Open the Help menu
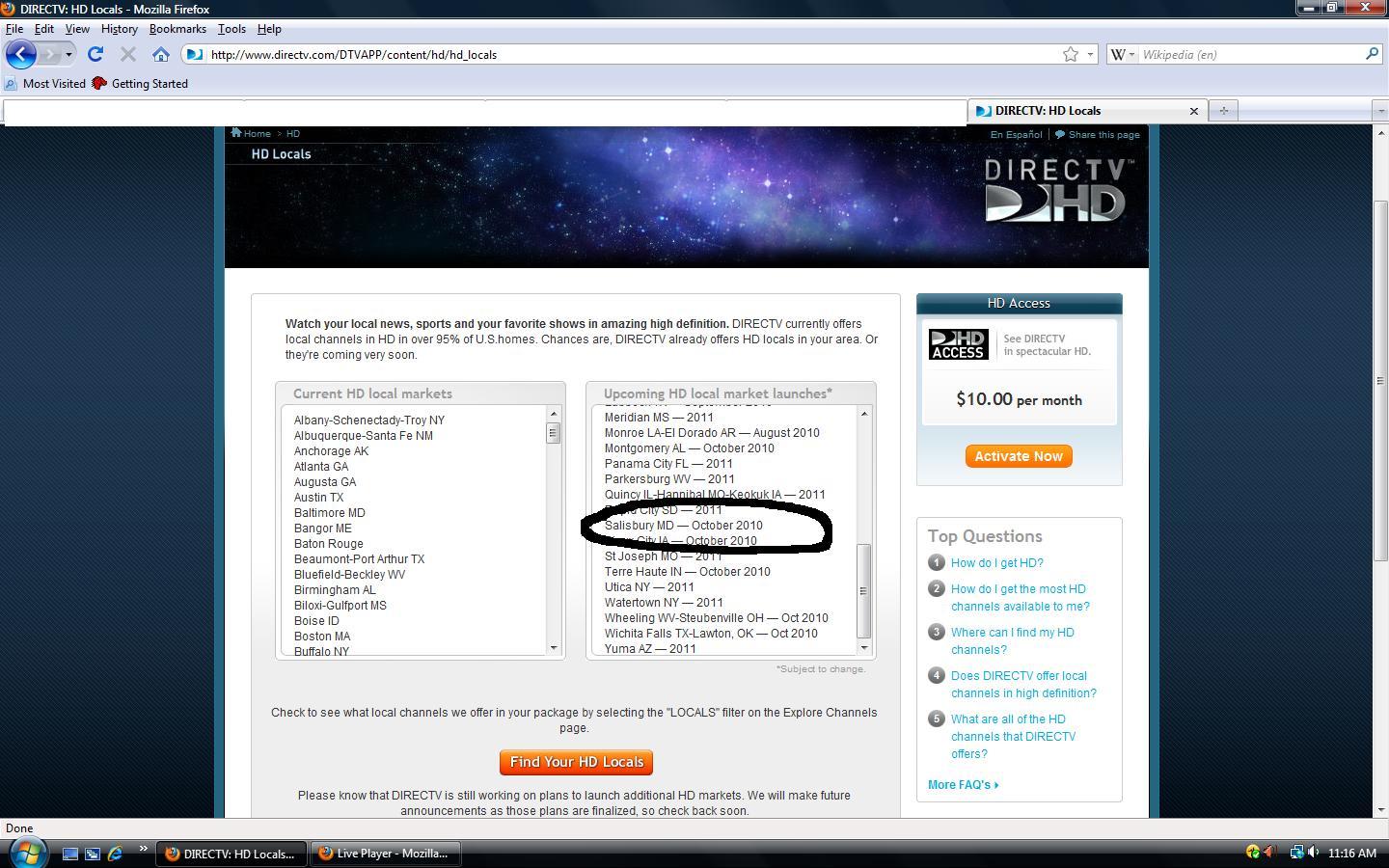This screenshot has height=868, width=1389. tap(269, 29)
